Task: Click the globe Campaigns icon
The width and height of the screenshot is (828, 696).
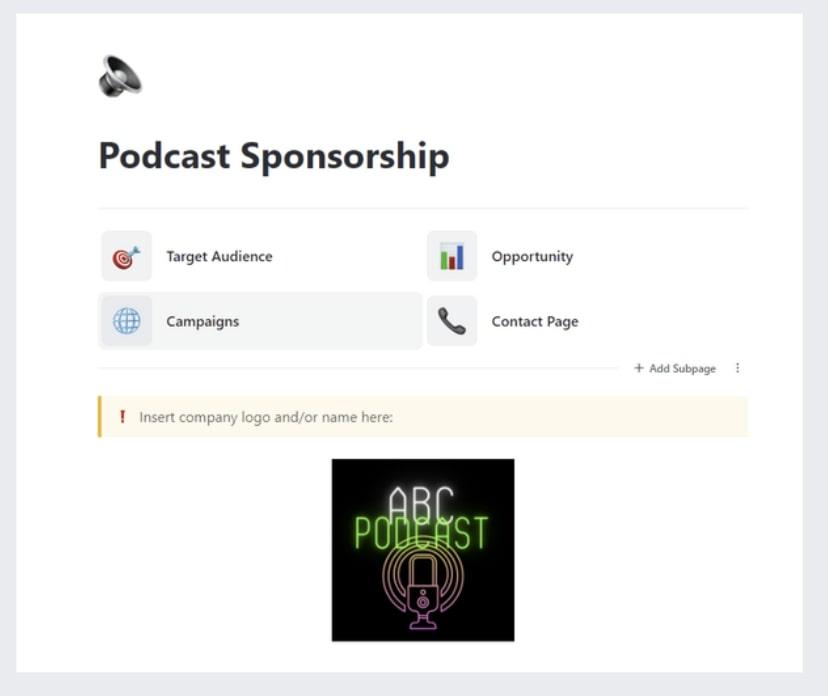Action: [x=127, y=321]
